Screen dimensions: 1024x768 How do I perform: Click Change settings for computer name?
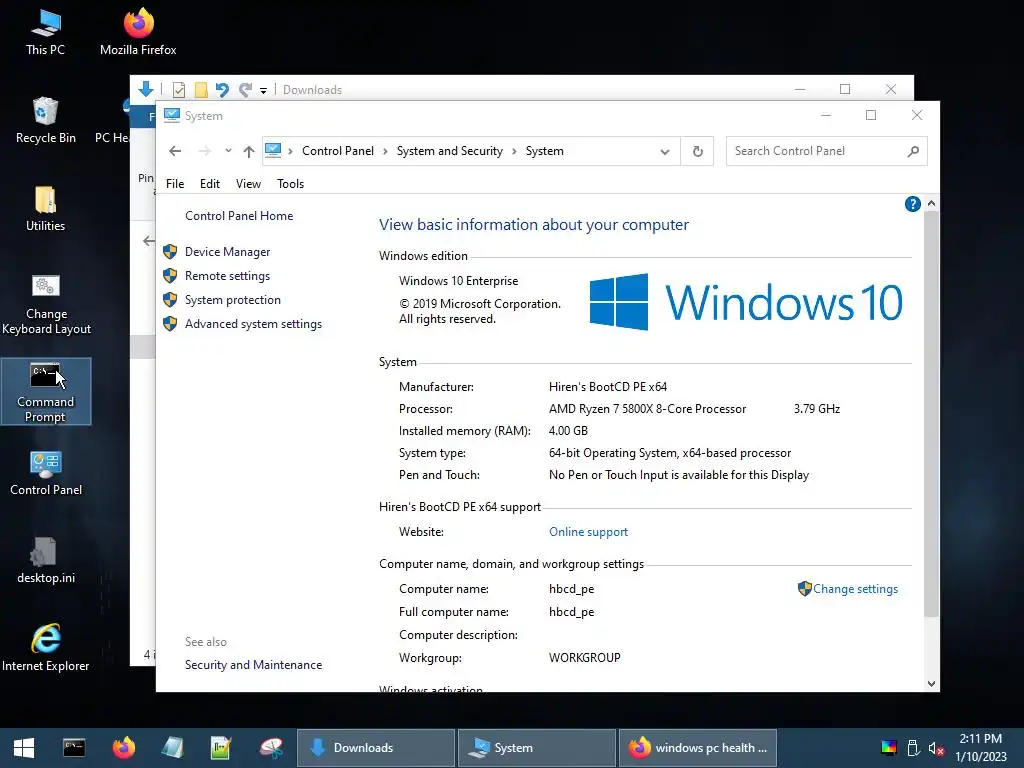pos(855,588)
